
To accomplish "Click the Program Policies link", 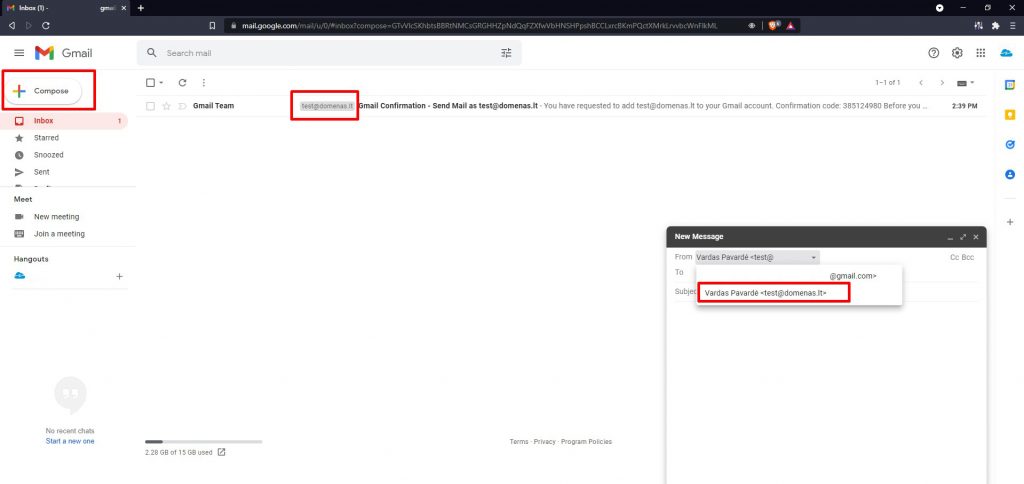I will pyautogui.click(x=586, y=442).
